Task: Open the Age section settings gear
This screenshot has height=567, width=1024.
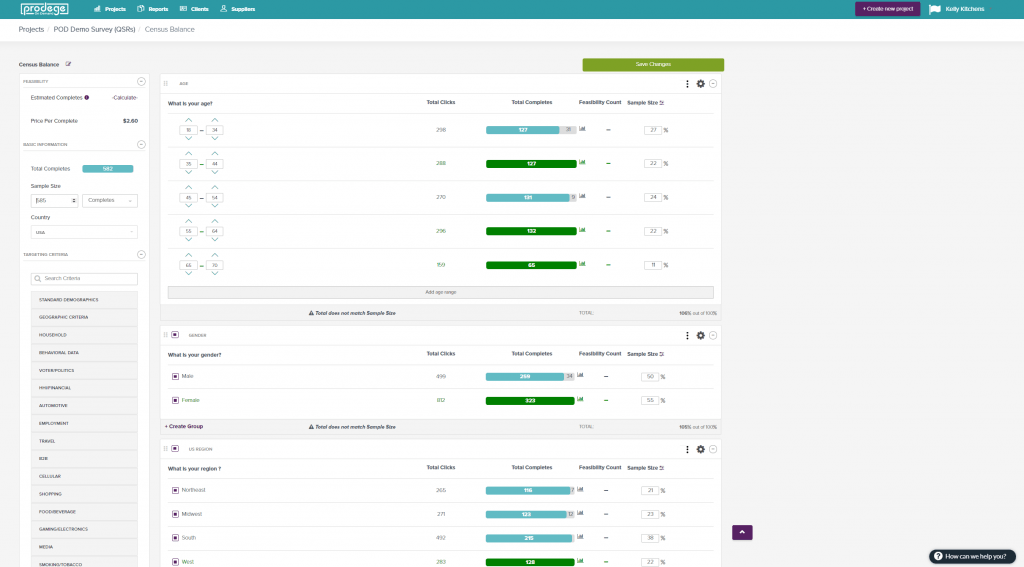Action: click(x=700, y=84)
